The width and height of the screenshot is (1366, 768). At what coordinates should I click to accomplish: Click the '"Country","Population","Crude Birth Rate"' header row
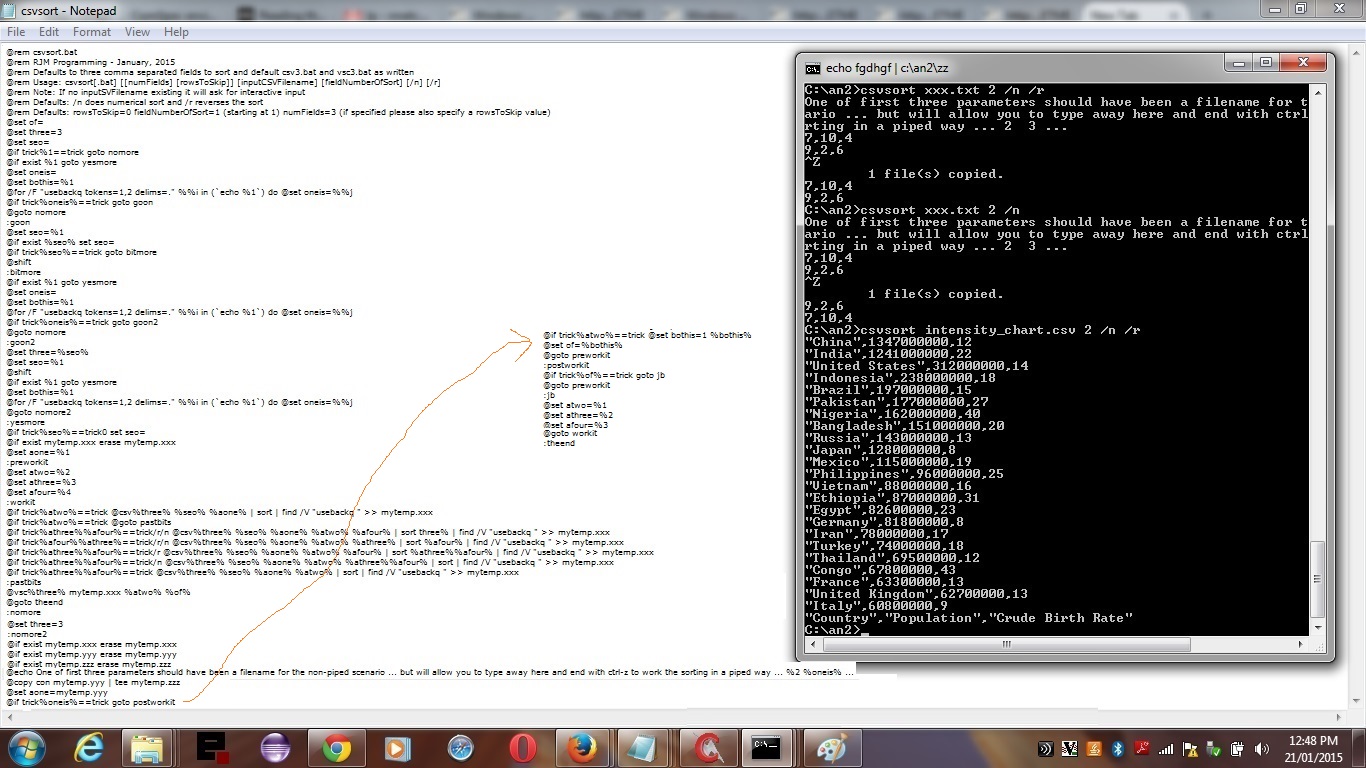click(x=968, y=618)
